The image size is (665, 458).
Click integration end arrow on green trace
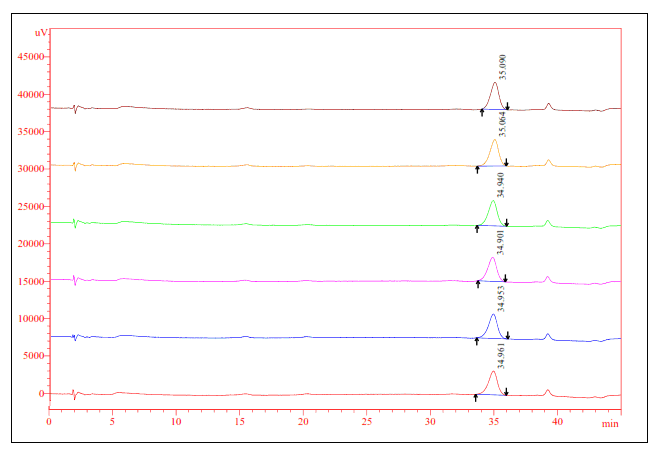pos(507,223)
